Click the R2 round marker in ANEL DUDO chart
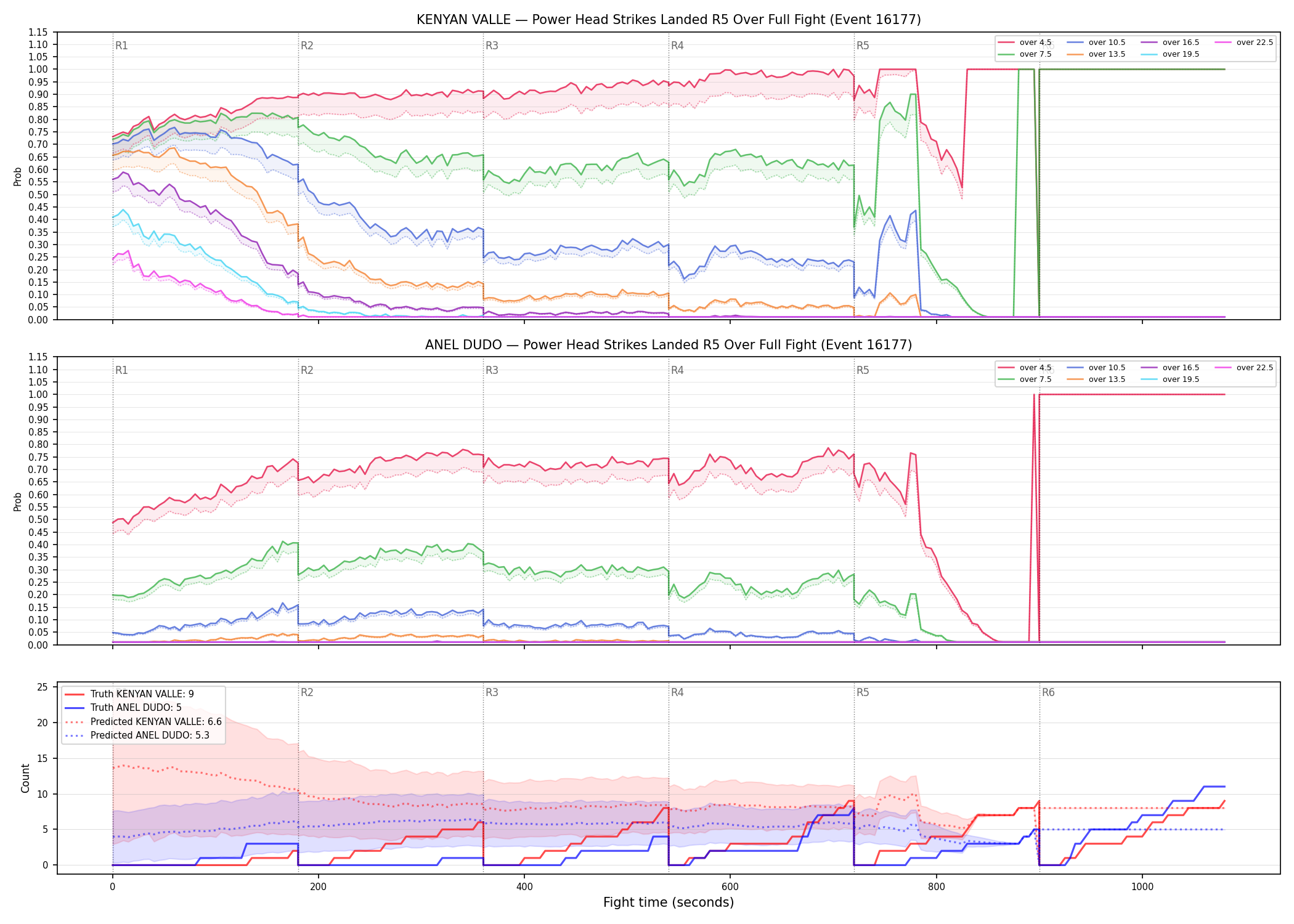 307,370
